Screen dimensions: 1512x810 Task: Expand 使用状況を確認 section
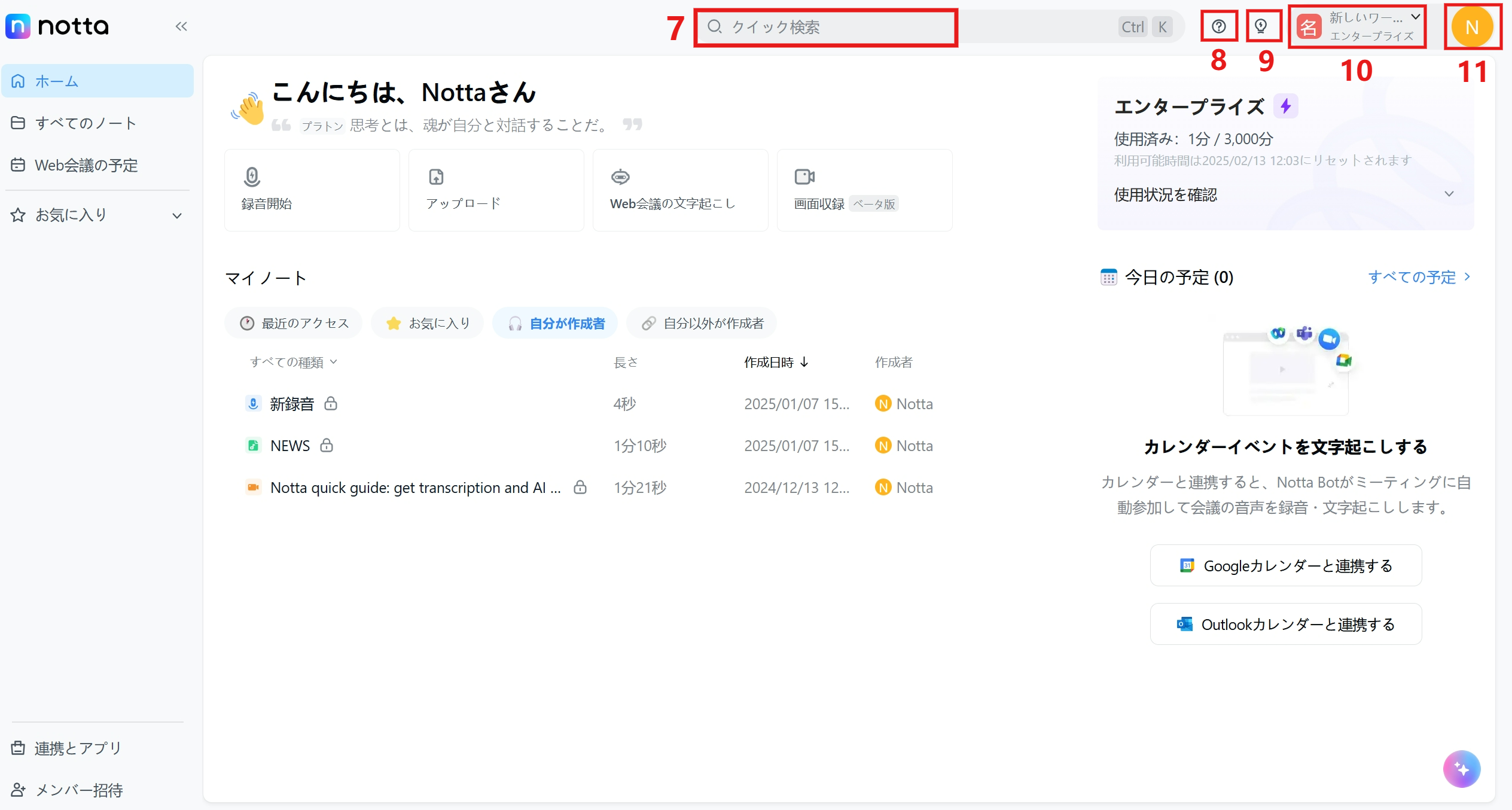pyautogui.click(x=1285, y=194)
